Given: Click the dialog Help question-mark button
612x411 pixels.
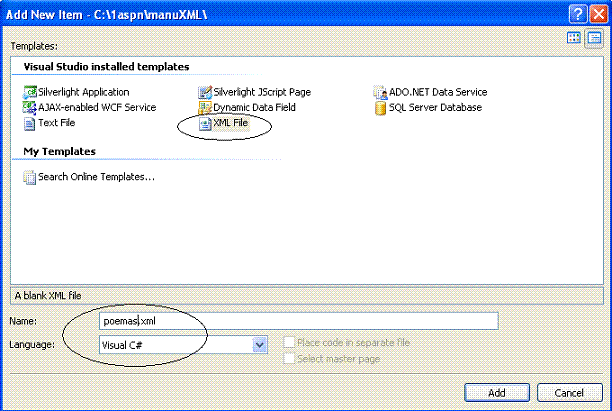Looking at the screenshot, I should (x=578, y=14).
